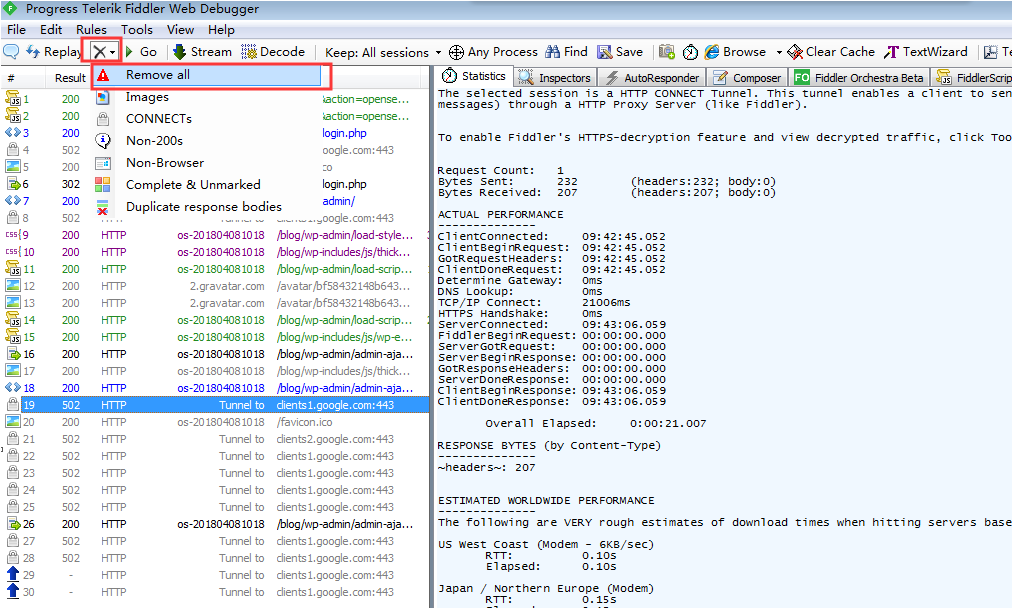Click the Go resume button
This screenshot has width=1012, height=608.
[141, 52]
